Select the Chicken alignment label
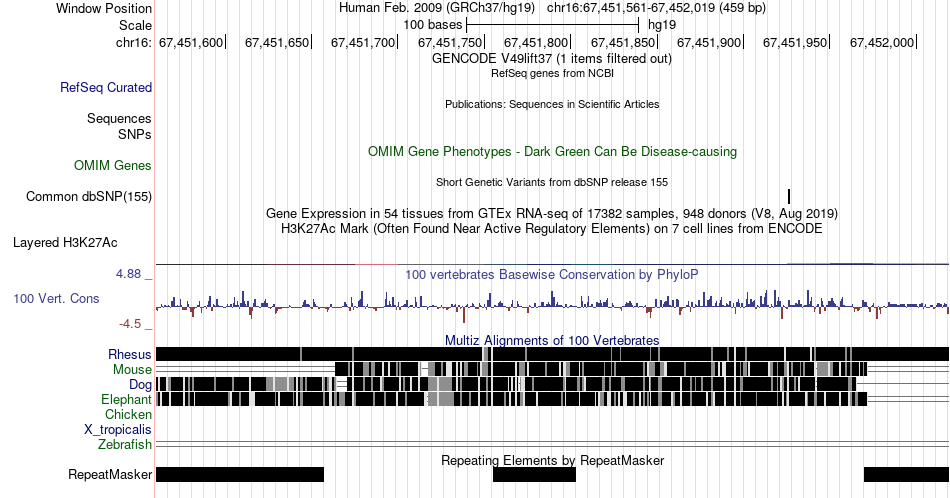Viewport: 950px width, 498px height. click(x=128, y=414)
